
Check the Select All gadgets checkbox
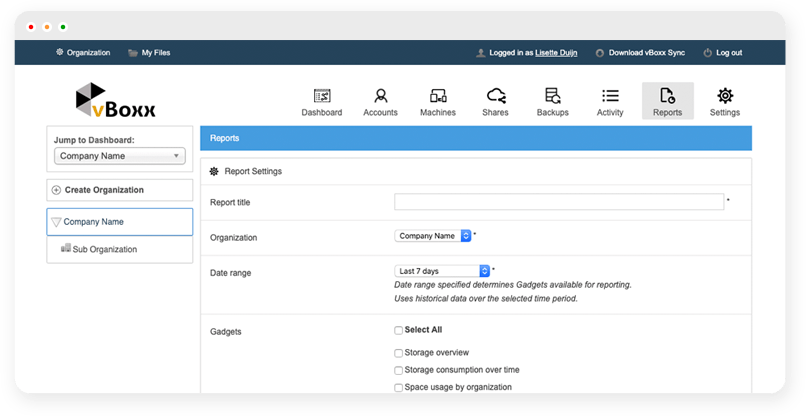click(x=399, y=330)
